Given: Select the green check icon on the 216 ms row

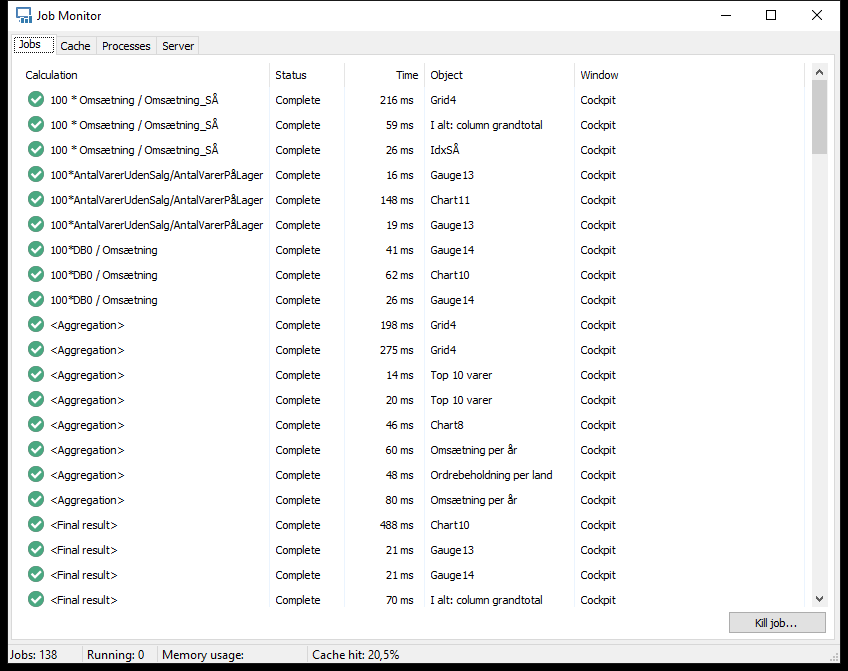Looking at the screenshot, I should [x=36, y=99].
